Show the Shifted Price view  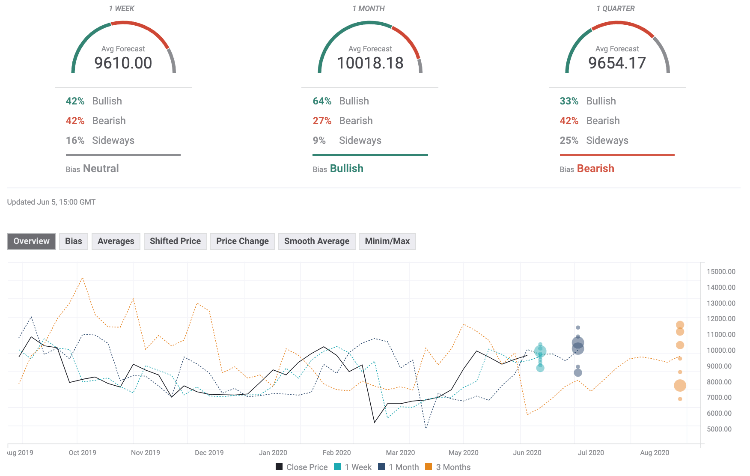tap(175, 241)
